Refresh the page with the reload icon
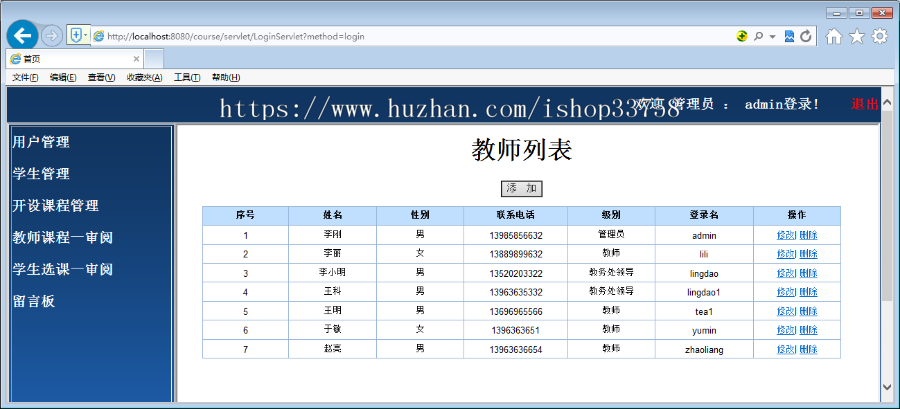900x409 pixels. [x=805, y=36]
